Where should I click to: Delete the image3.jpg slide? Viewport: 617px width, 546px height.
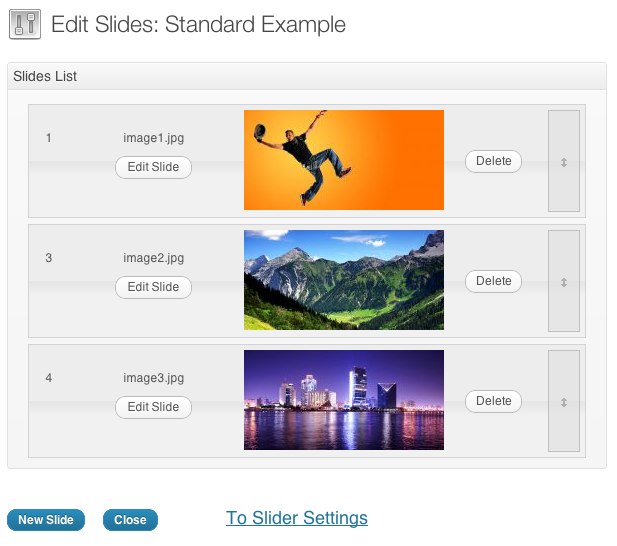[x=493, y=401]
